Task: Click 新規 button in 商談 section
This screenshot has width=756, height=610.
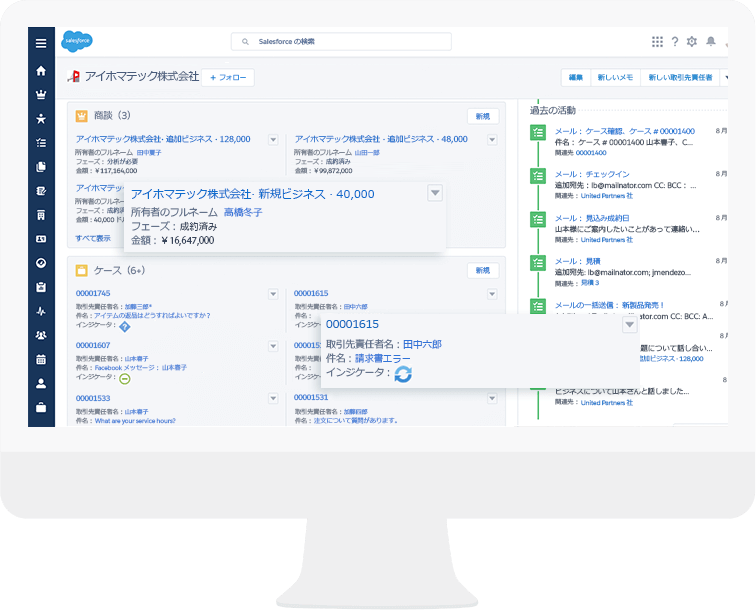Action: (x=482, y=116)
